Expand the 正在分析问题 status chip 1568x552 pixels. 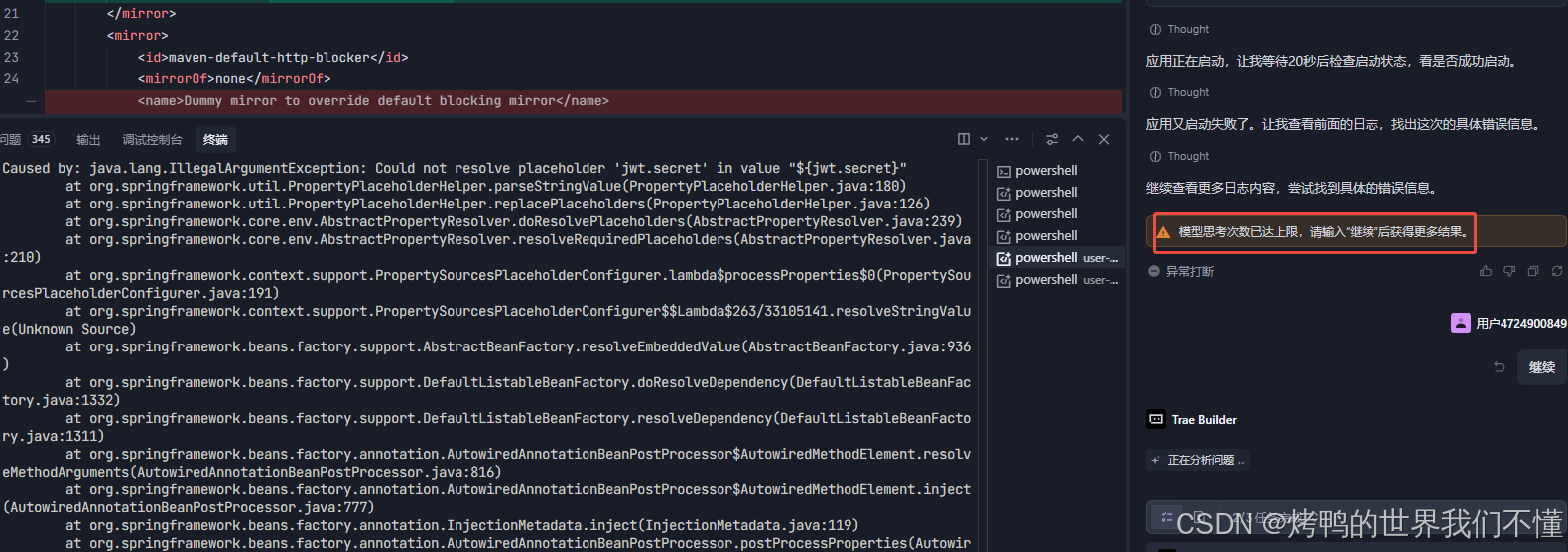[1198, 460]
